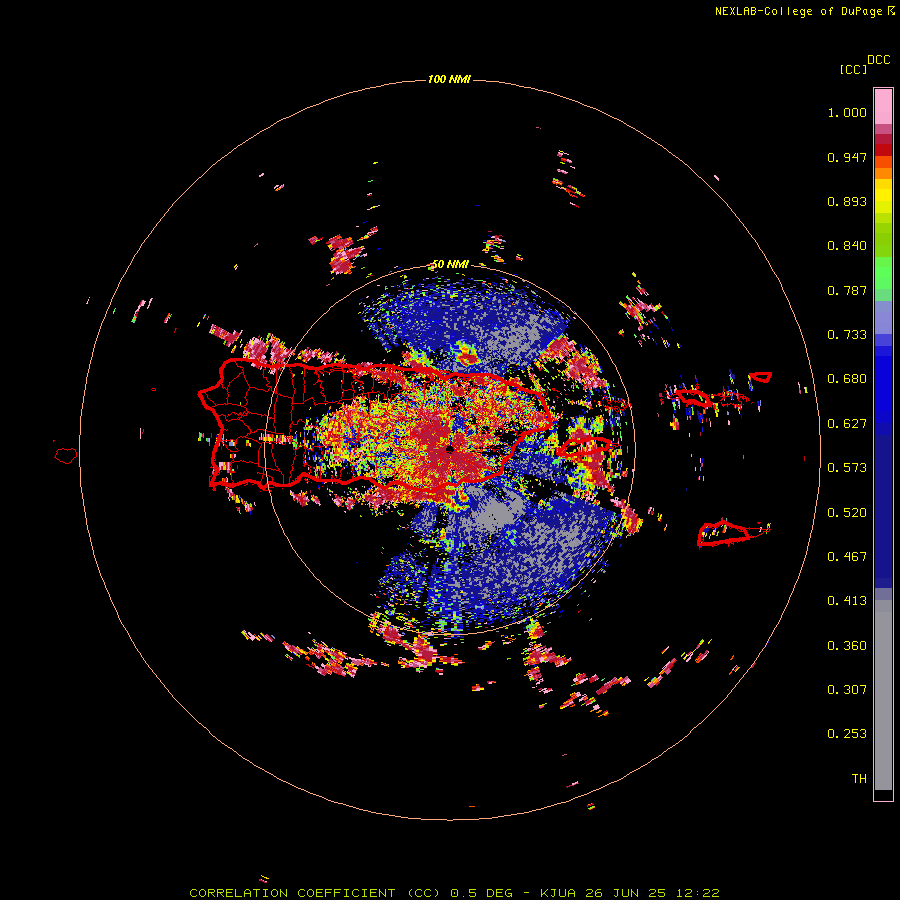Select the 0.253 colorbar value

847,734
